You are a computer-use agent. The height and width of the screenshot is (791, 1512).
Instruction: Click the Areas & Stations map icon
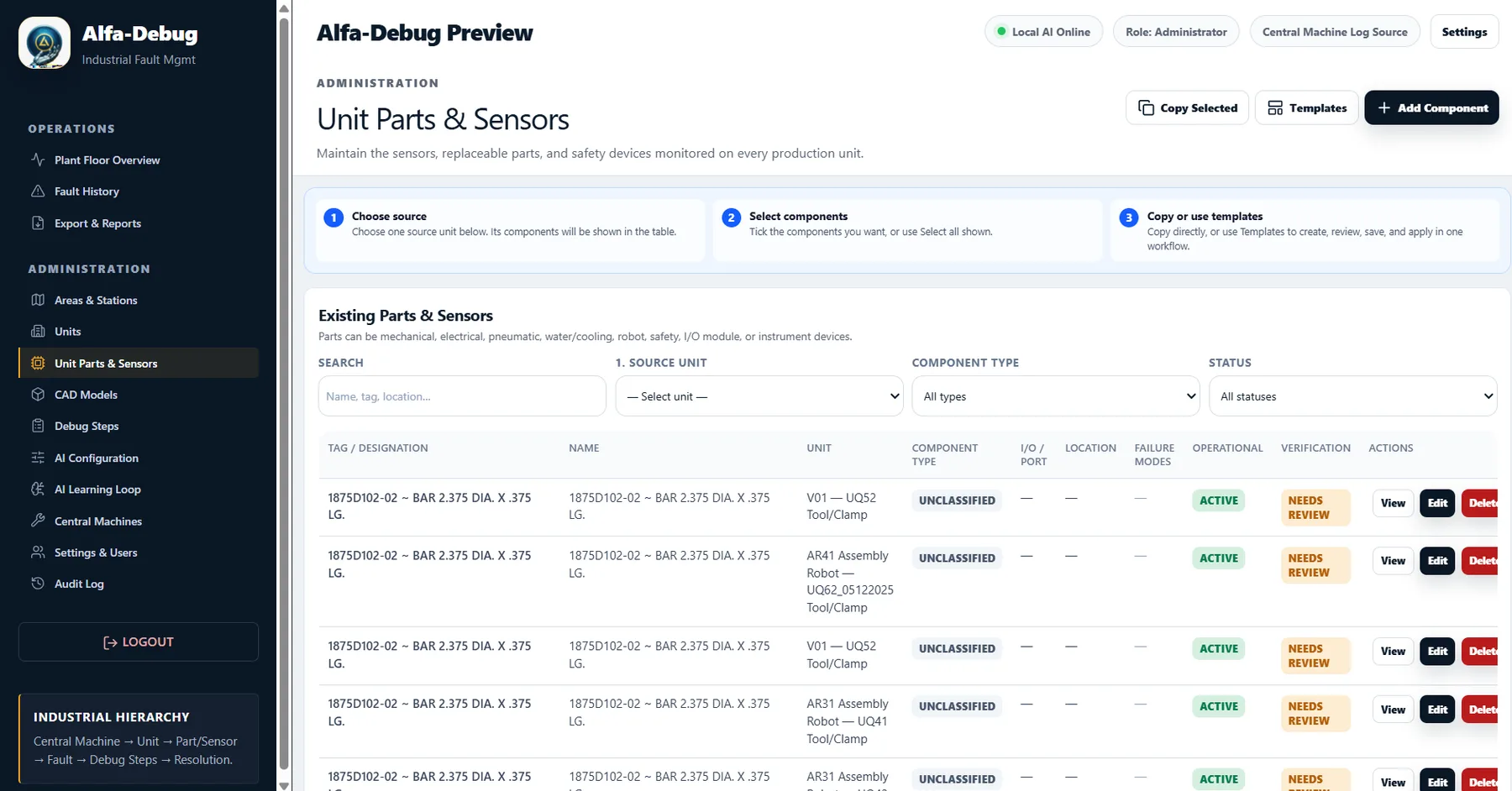point(38,300)
